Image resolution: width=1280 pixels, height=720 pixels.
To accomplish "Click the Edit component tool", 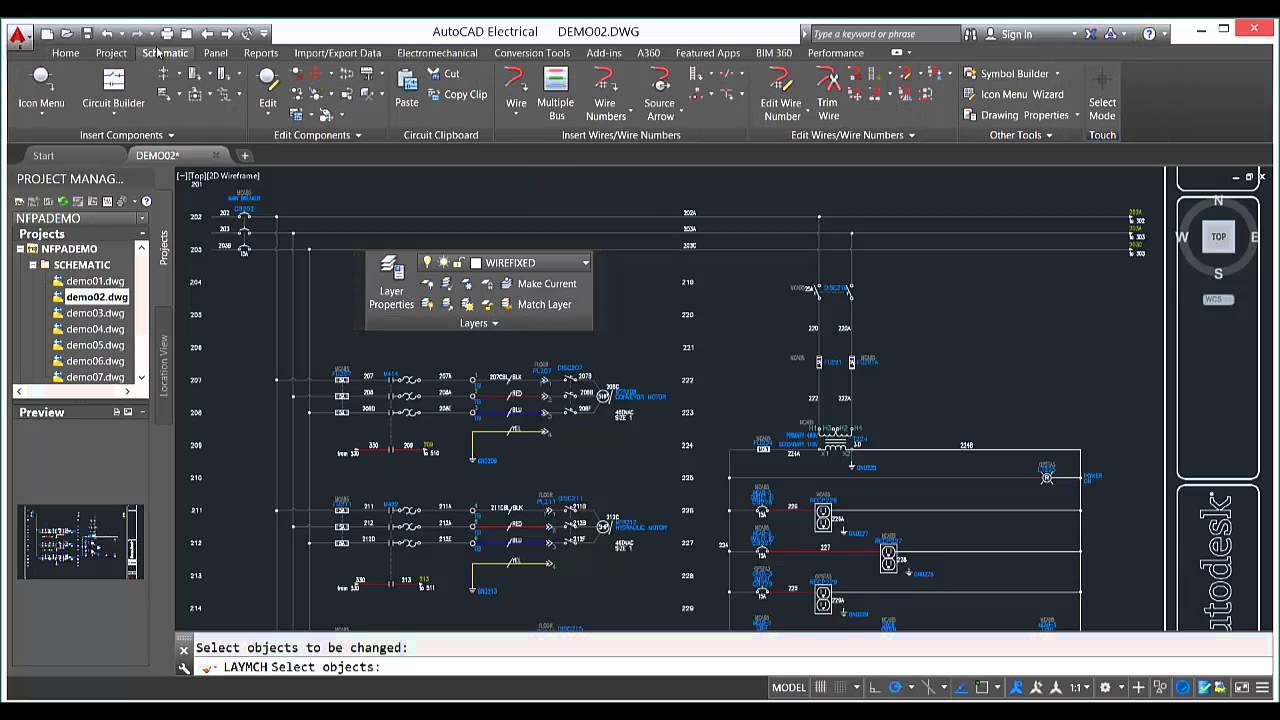I will (268, 88).
